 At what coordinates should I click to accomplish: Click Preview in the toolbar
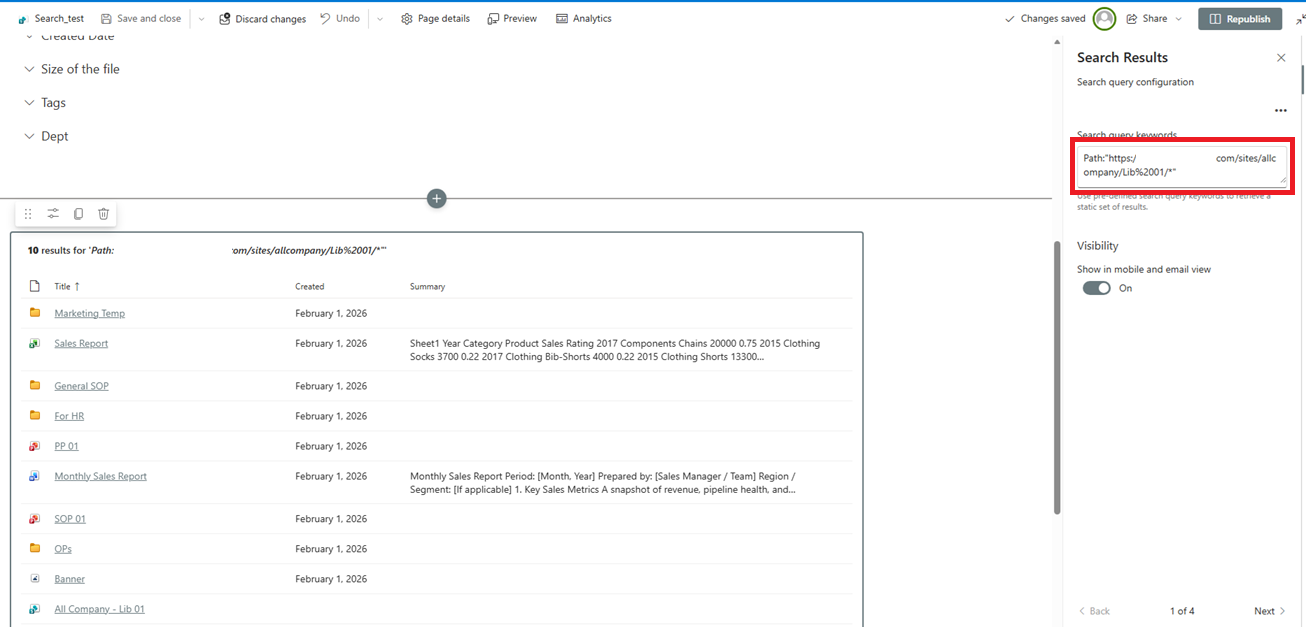512,19
